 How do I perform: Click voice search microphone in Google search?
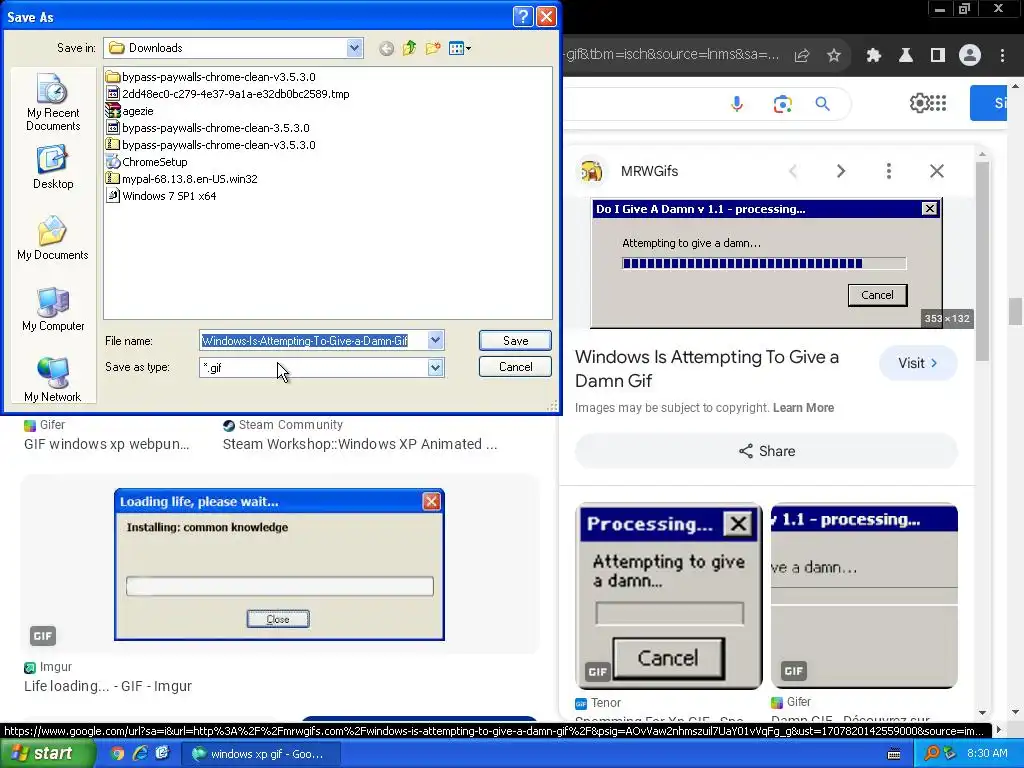737,104
